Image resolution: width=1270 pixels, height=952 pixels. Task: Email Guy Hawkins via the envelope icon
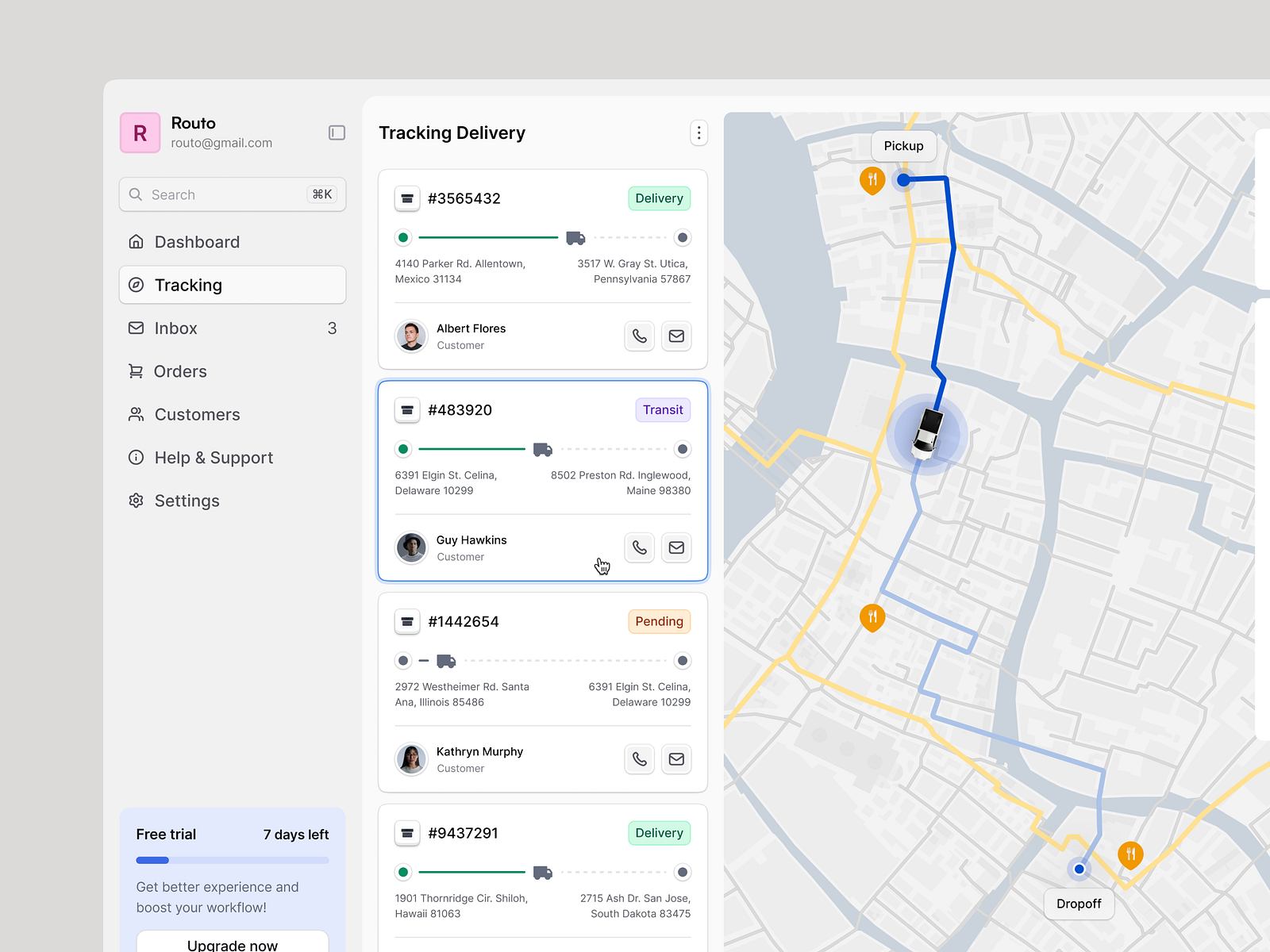[676, 547]
